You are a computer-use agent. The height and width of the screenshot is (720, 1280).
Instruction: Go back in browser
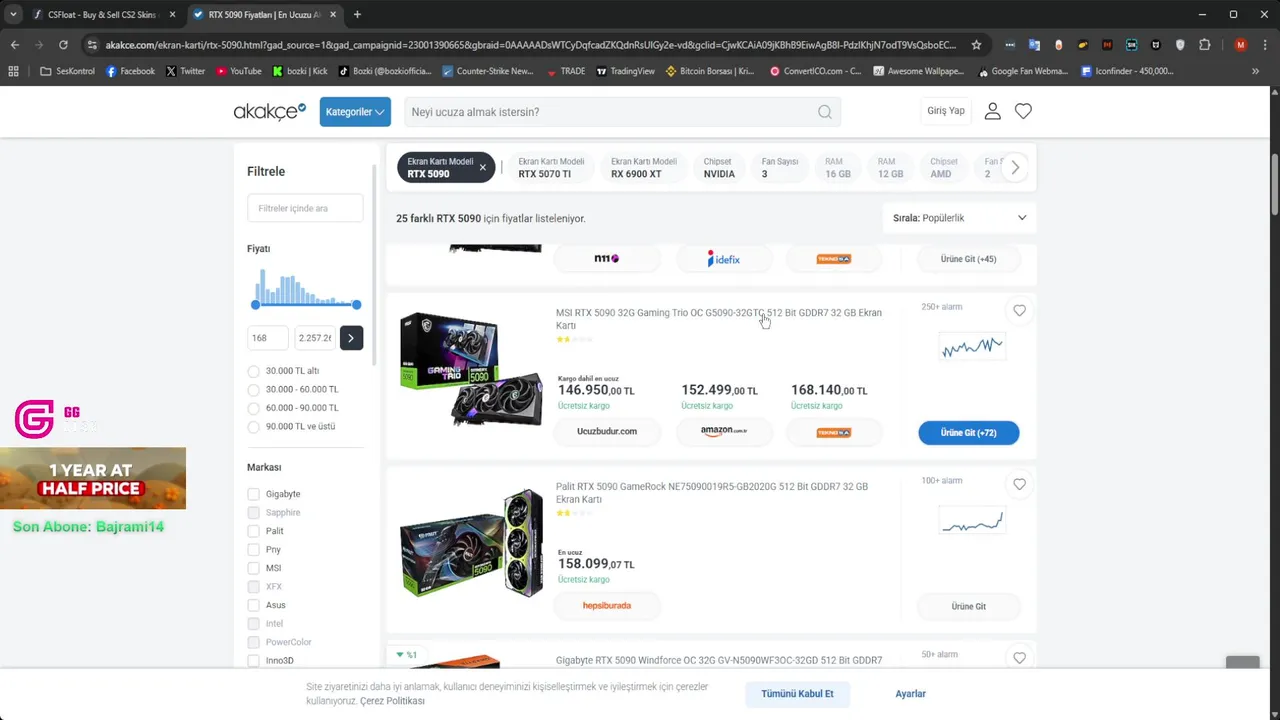point(15,45)
